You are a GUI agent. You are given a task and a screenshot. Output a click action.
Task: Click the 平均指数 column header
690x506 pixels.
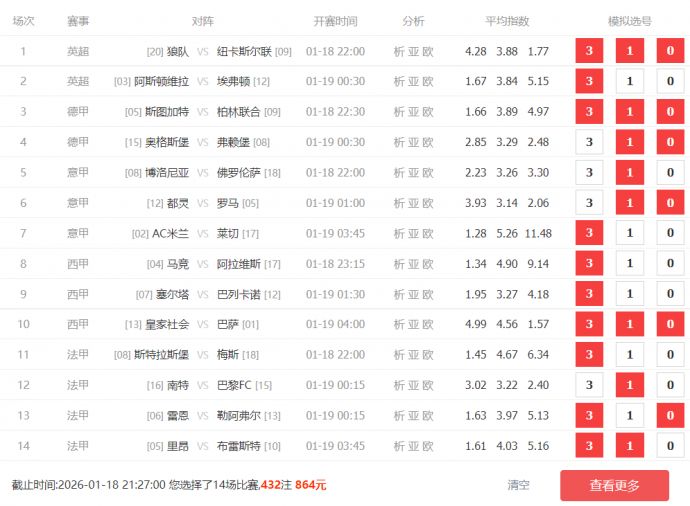tap(507, 21)
